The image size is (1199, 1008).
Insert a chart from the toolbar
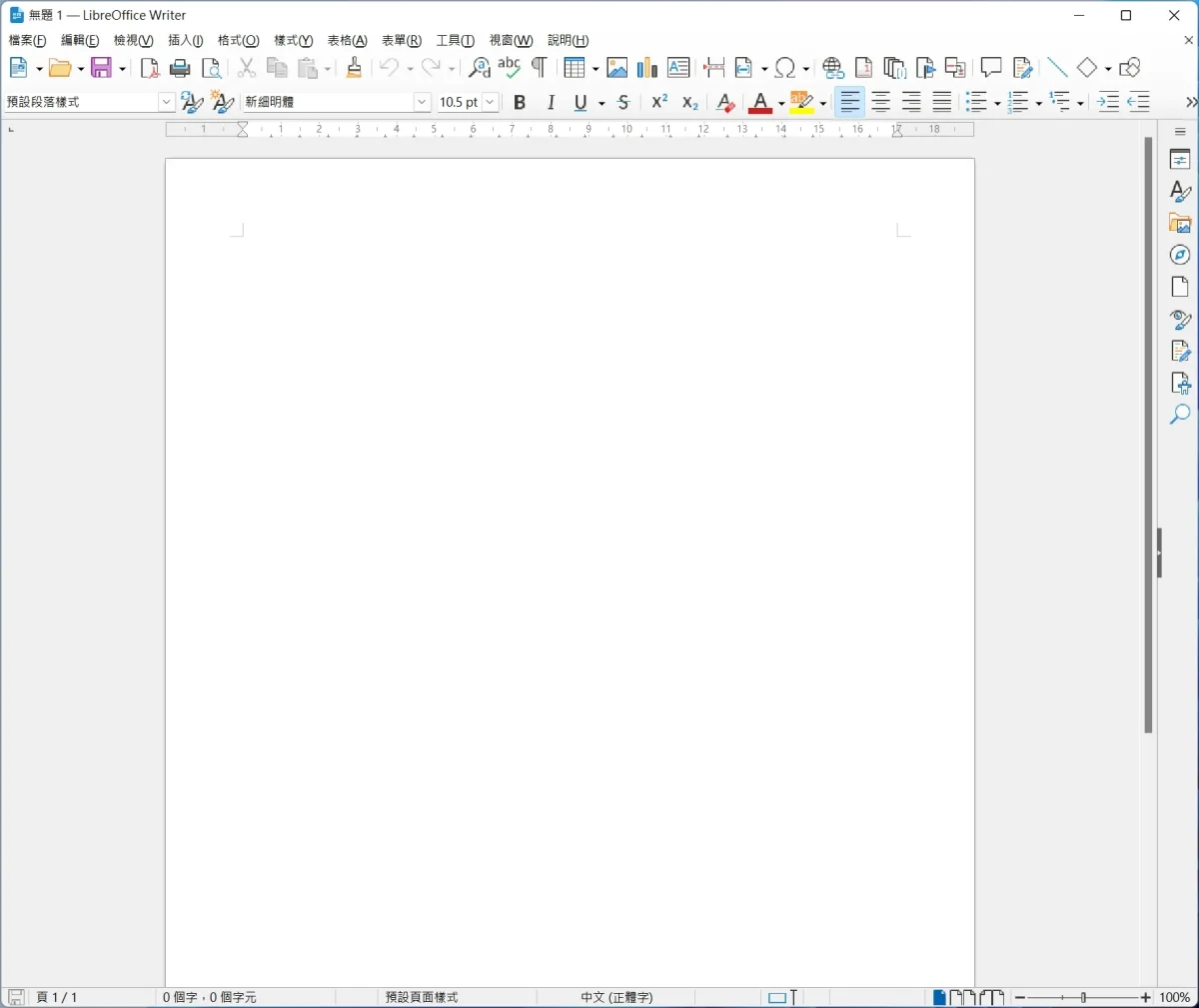click(647, 68)
